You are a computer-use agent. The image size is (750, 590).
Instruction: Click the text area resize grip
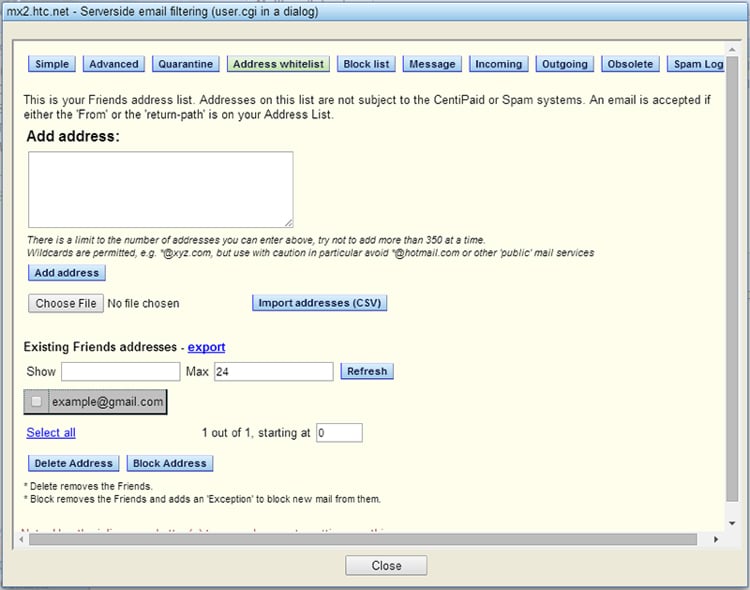(x=288, y=223)
